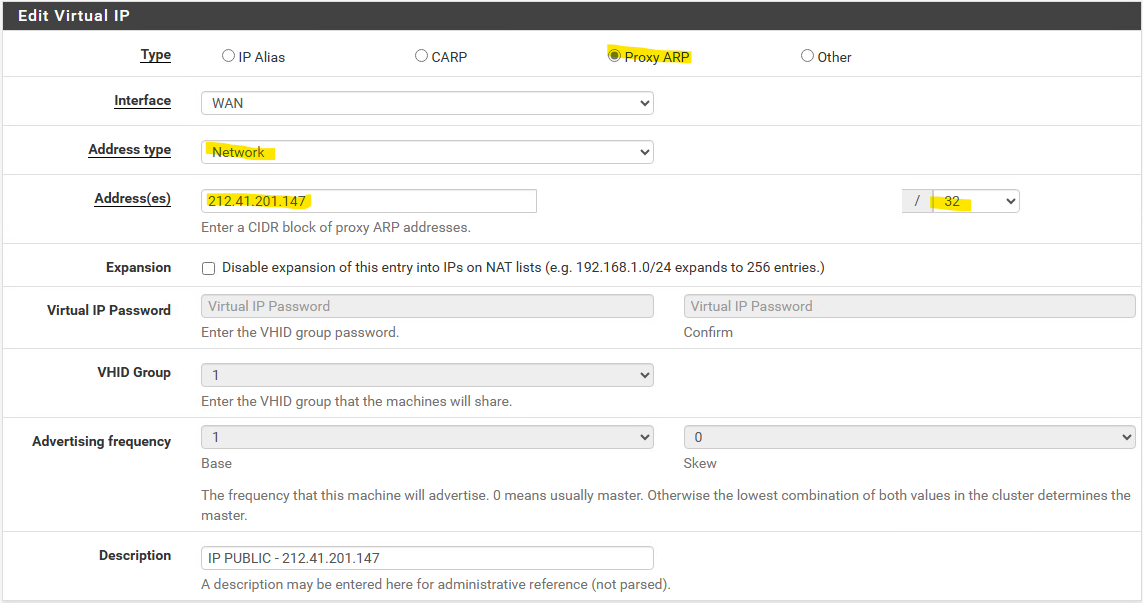Click the address field containing 212.41.201.147
The width and height of the screenshot is (1143, 603).
coord(368,201)
